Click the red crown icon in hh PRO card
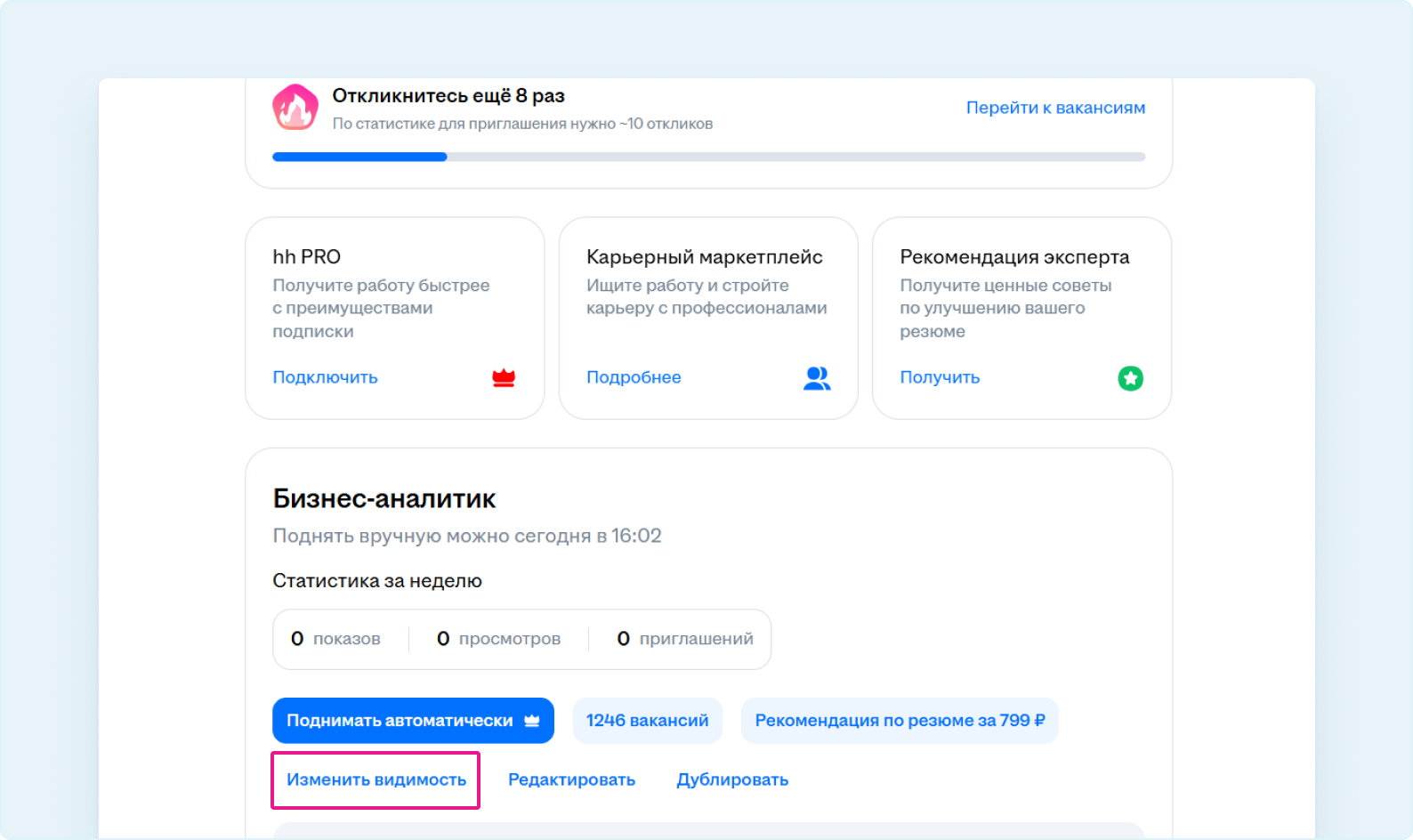The height and width of the screenshot is (840, 1413). coord(504,378)
